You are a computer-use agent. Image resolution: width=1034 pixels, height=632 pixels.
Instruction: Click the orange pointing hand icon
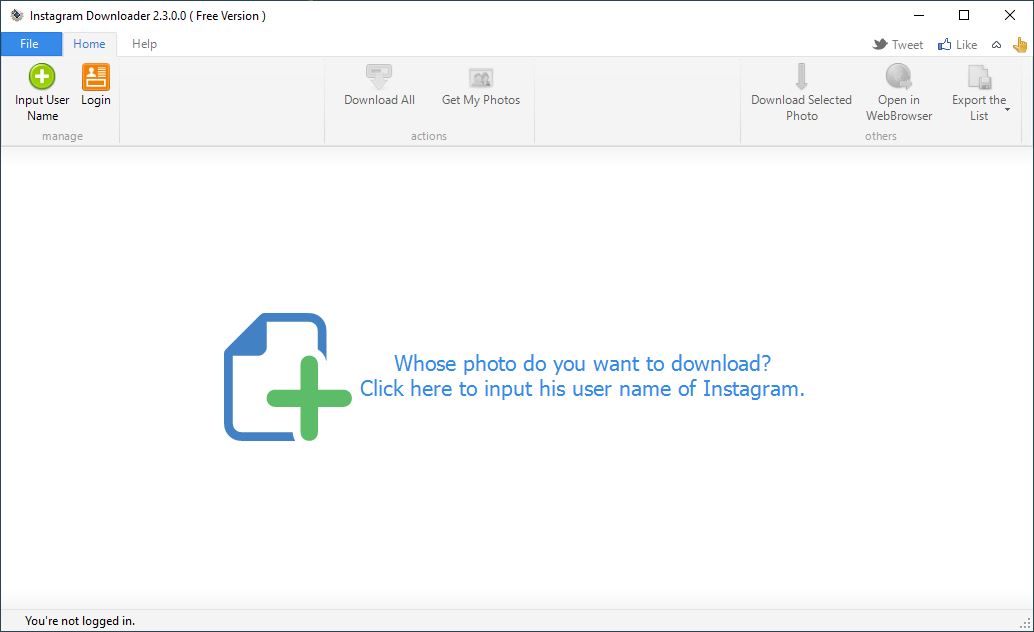[1020, 45]
